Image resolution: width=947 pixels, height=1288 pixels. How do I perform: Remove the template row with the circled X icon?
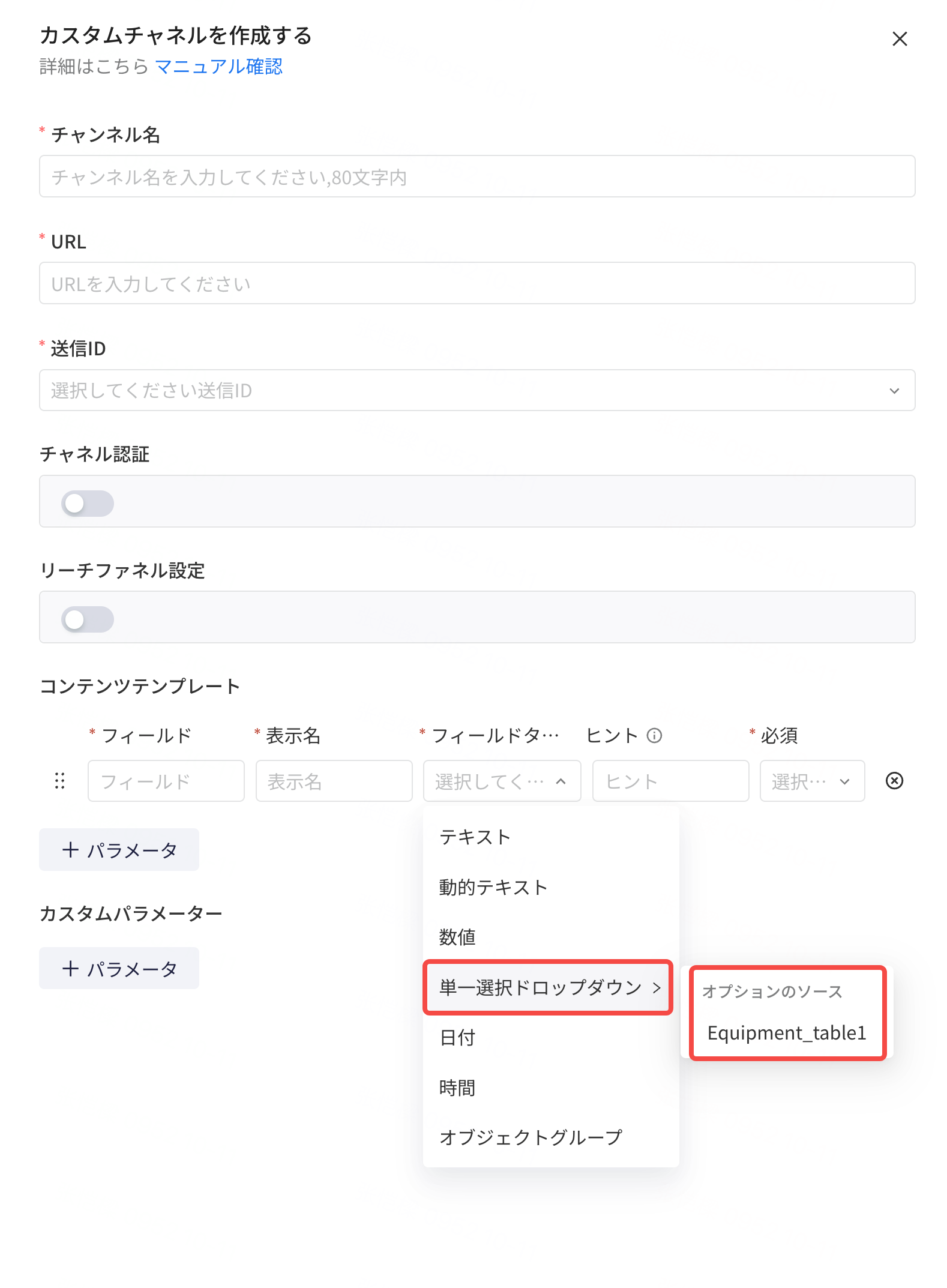coord(894,780)
